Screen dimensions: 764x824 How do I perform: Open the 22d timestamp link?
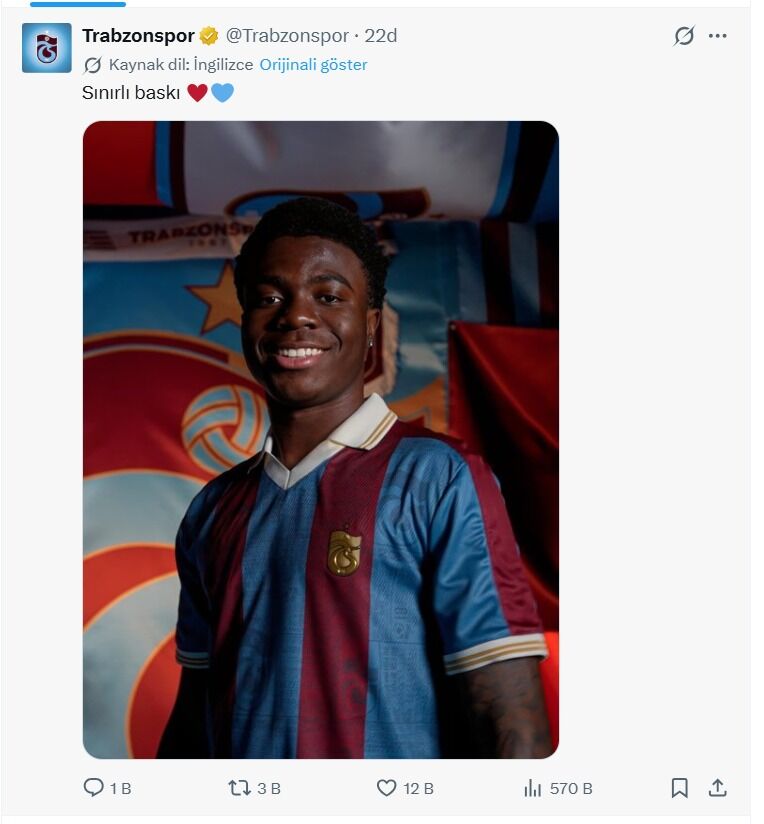381,36
